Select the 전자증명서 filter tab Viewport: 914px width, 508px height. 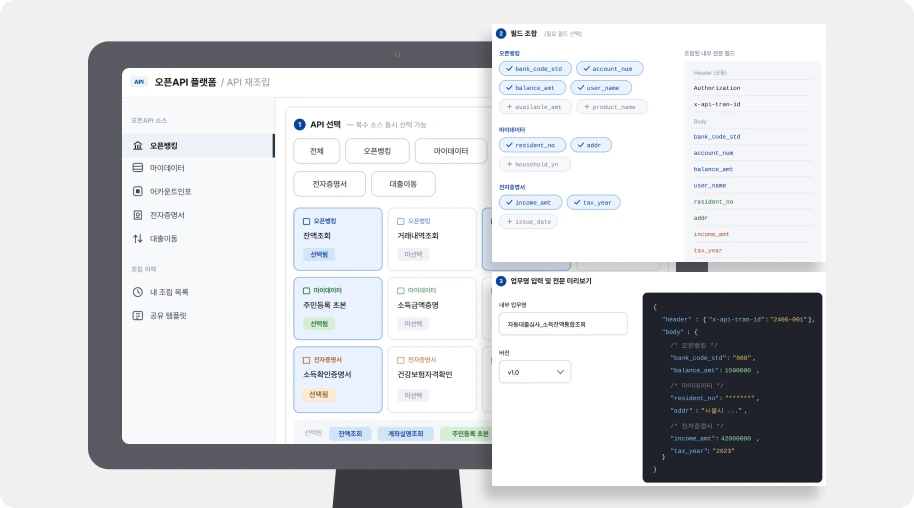point(329,184)
